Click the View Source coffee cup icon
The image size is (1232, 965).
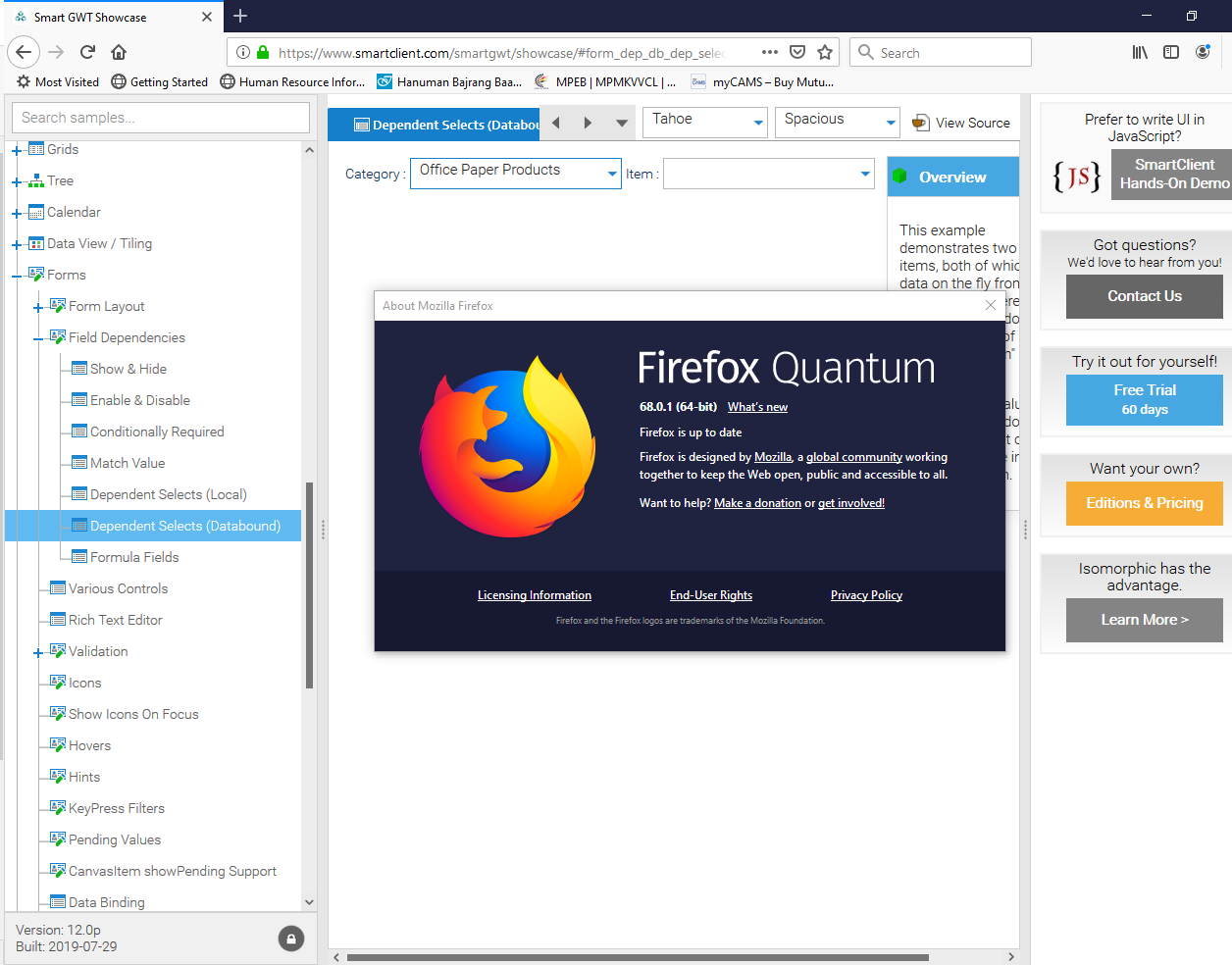click(920, 123)
